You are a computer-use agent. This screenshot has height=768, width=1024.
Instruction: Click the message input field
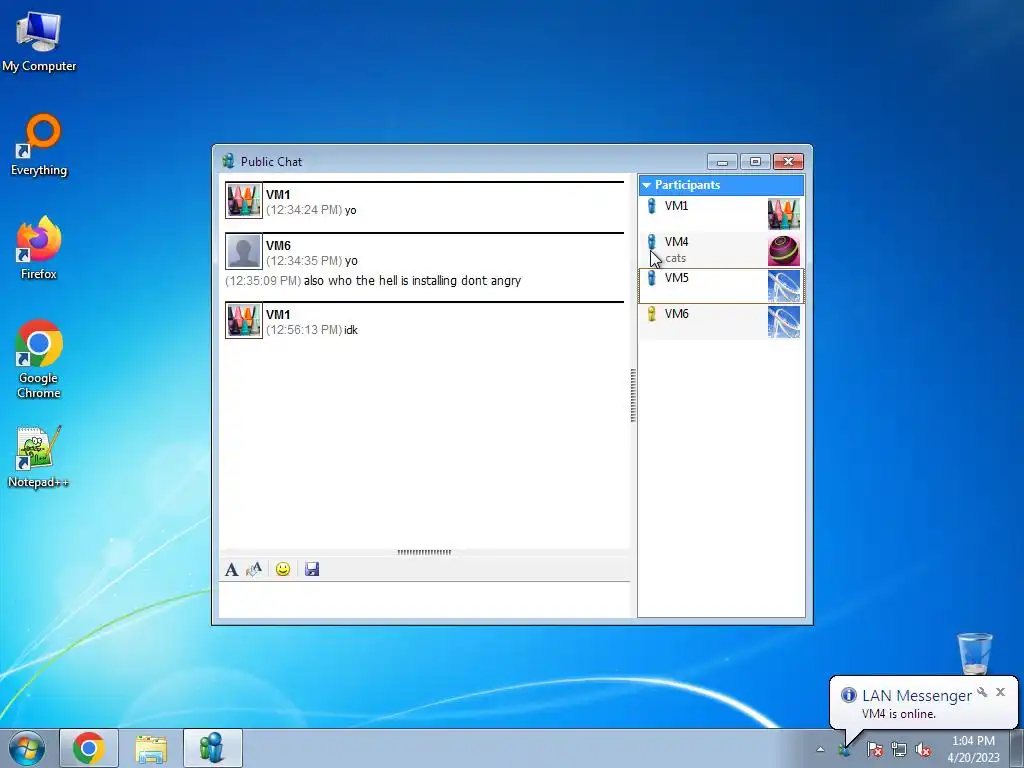pos(424,600)
